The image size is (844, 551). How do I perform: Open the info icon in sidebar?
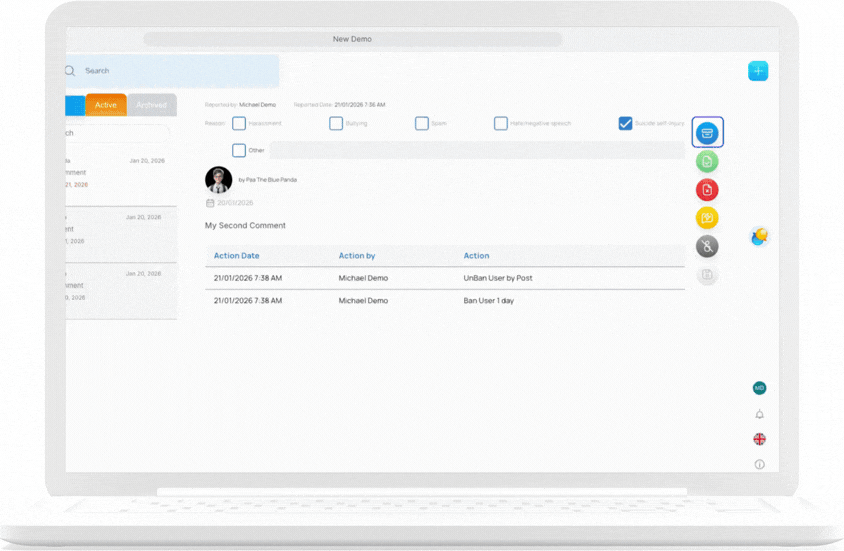(x=759, y=464)
